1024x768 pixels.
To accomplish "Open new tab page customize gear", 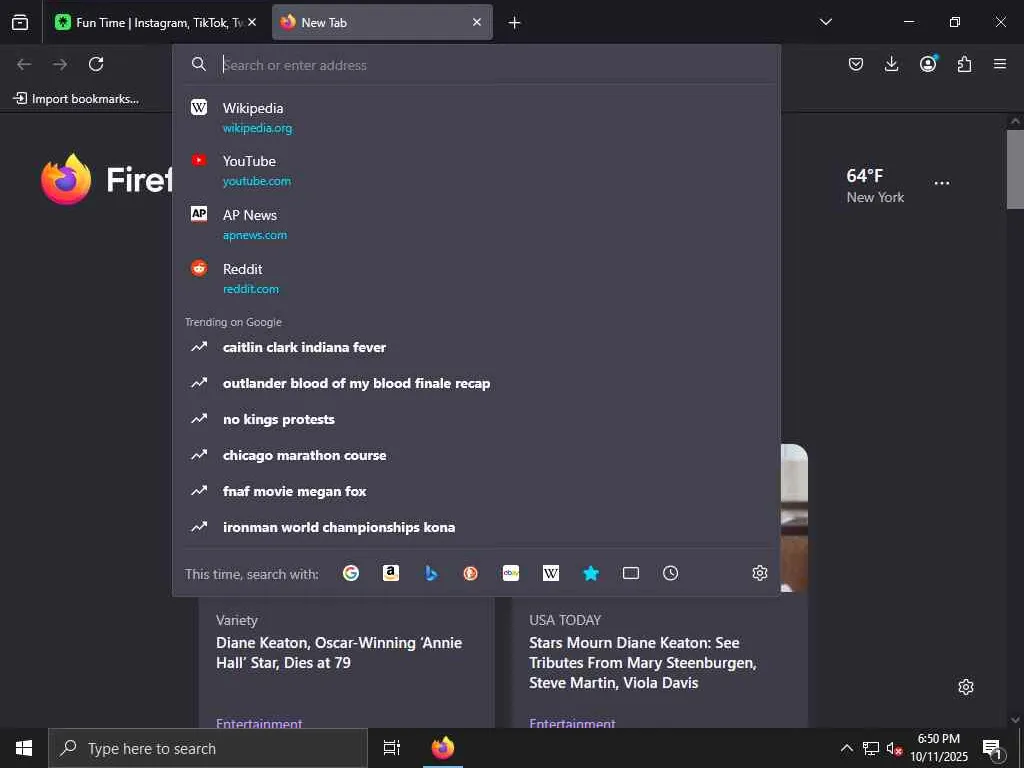I will pyautogui.click(x=966, y=687).
